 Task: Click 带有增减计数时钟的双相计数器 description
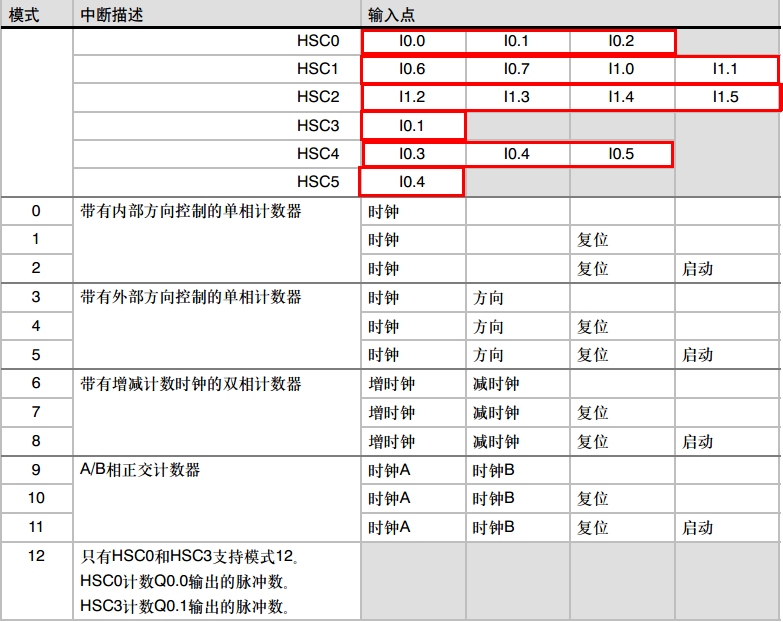(191, 384)
